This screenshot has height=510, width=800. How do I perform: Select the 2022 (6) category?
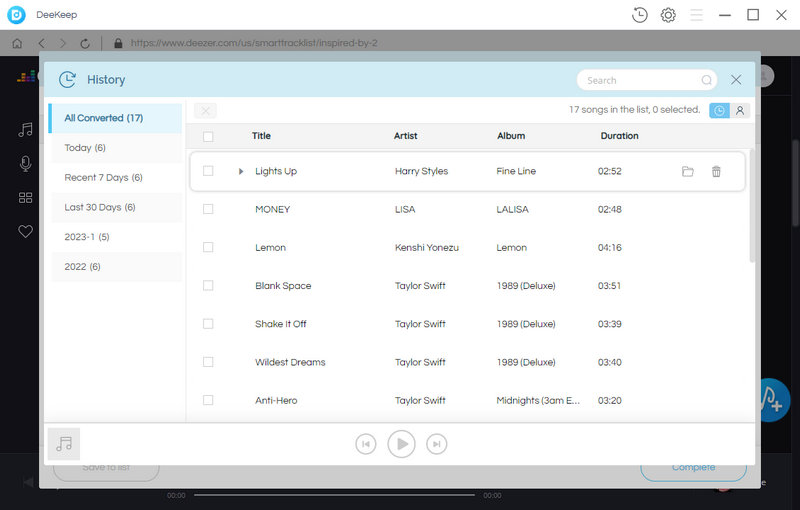coord(116,267)
